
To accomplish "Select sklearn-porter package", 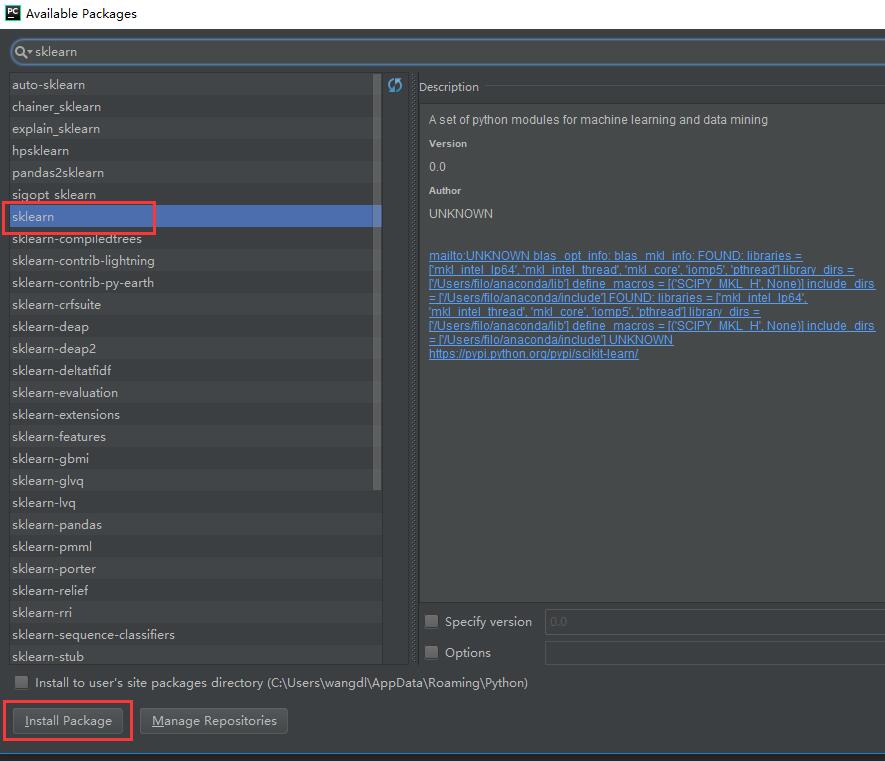I will click(x=195, y=569).
